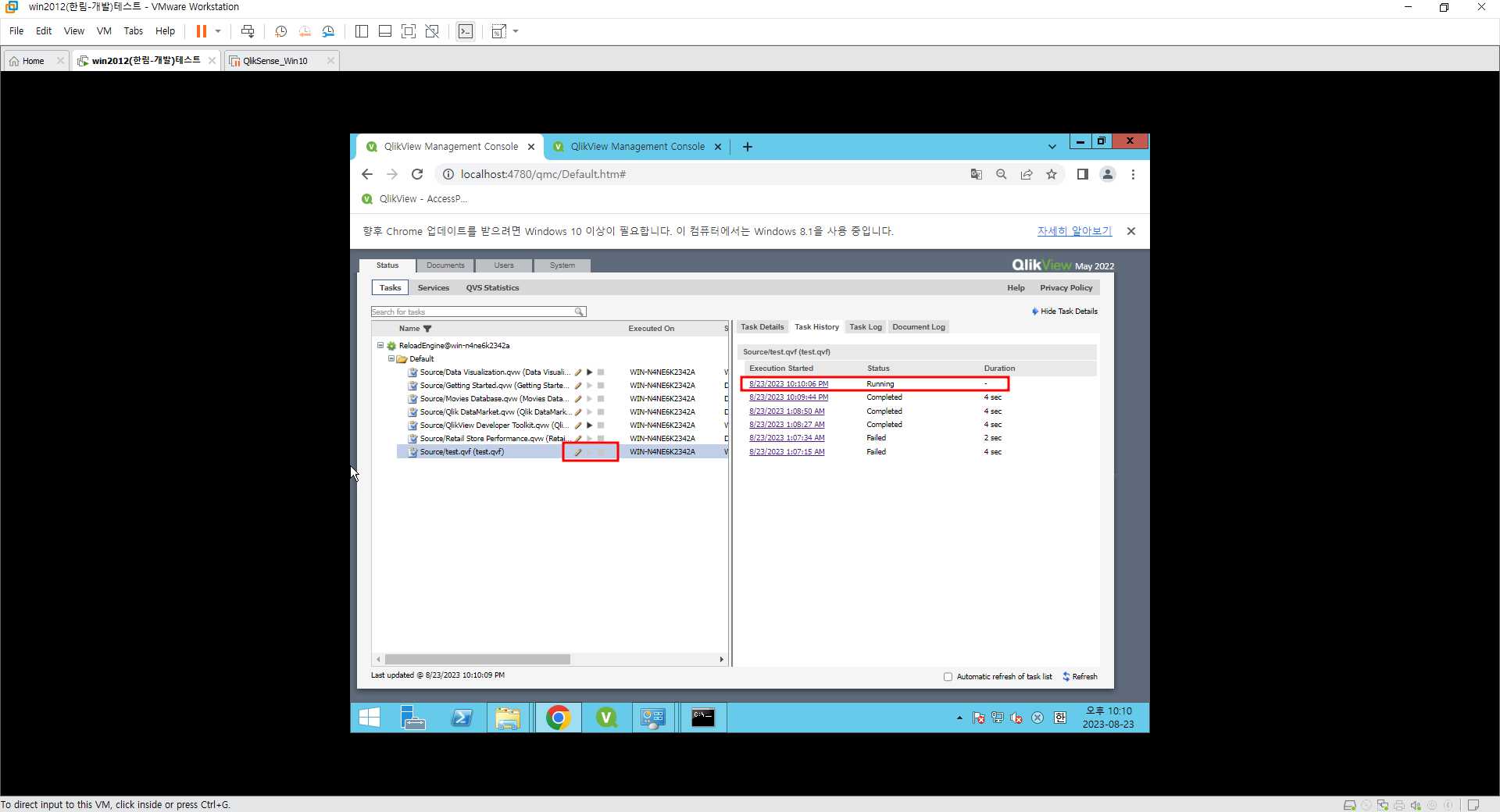Stop the Source/QlikView Developer Toolkit task

(602, 425)
